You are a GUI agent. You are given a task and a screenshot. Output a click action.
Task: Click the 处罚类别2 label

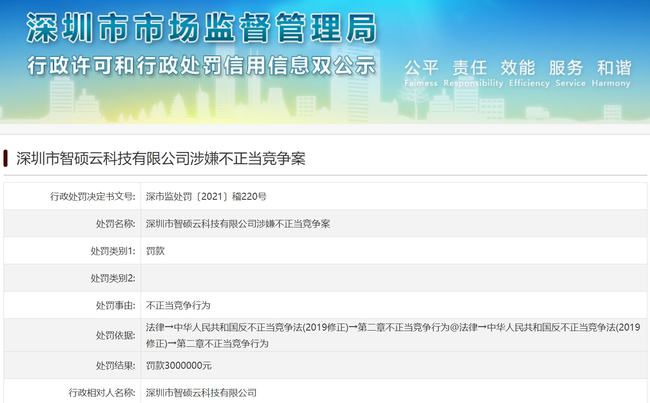tap(113, 278)
